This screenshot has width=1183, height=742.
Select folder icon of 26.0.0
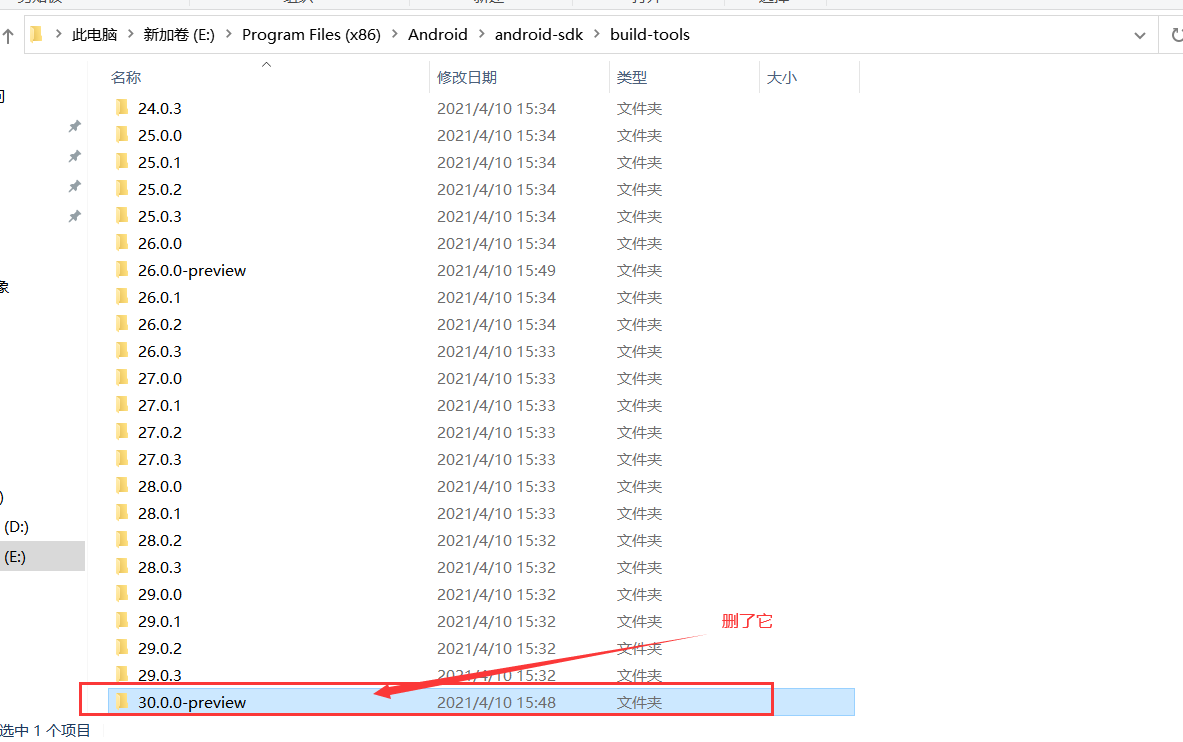click(122, 243)
